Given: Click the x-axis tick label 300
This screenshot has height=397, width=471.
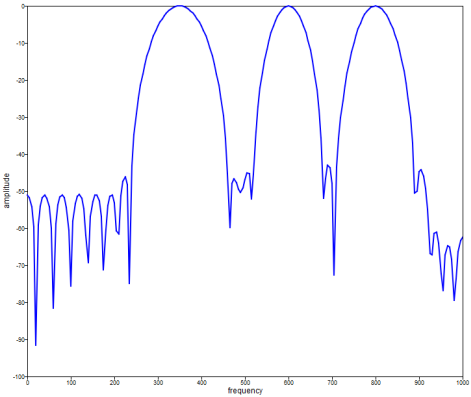Looking at the screenshot, I should click(x=158, y=382).
